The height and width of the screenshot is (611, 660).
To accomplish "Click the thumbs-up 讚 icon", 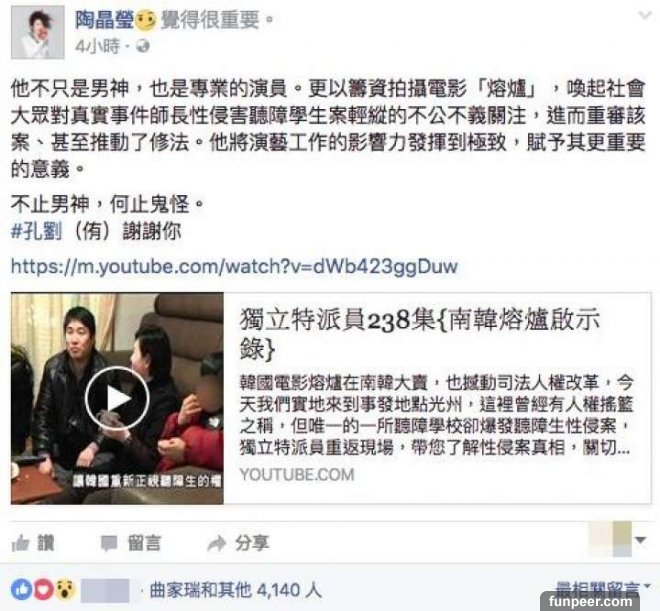I will pos(20,543).
